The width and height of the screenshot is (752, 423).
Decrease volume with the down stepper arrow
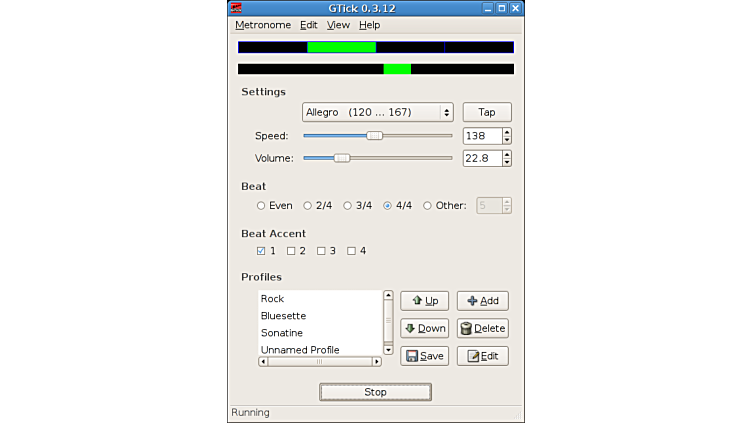point(507,162)
